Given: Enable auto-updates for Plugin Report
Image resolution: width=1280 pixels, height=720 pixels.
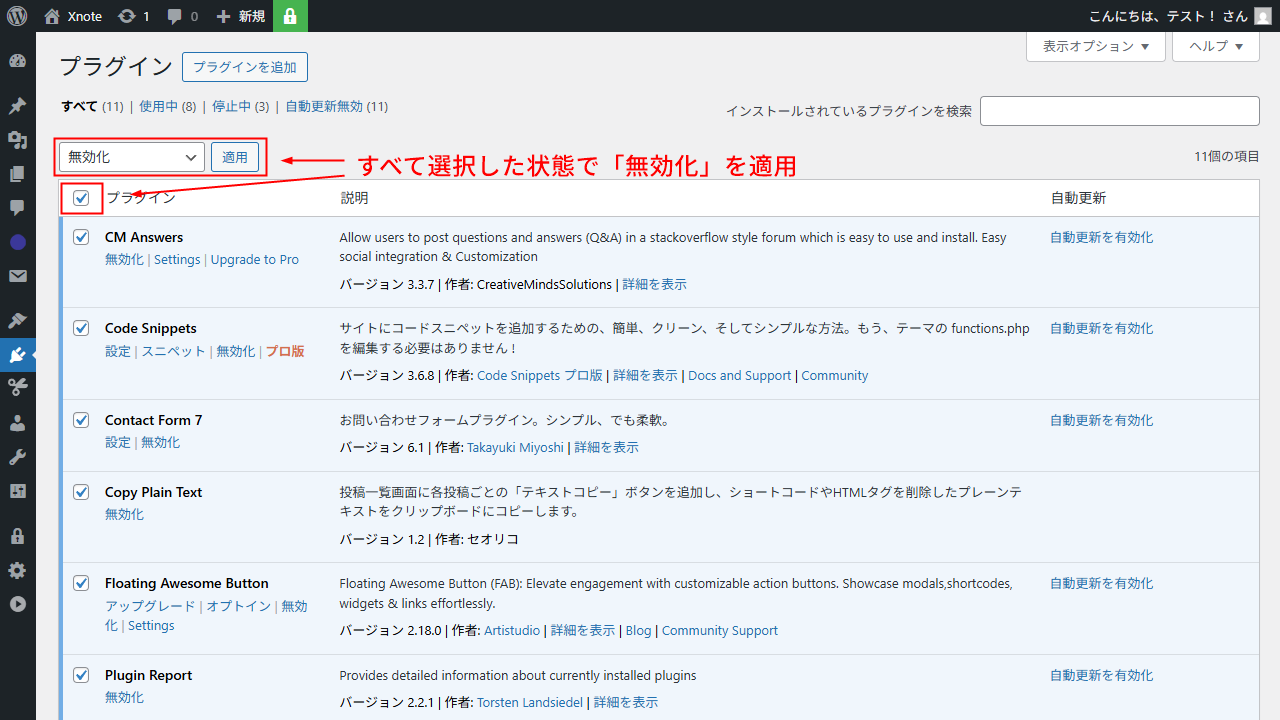Looking at the screenshot, I should (1101, 675).
